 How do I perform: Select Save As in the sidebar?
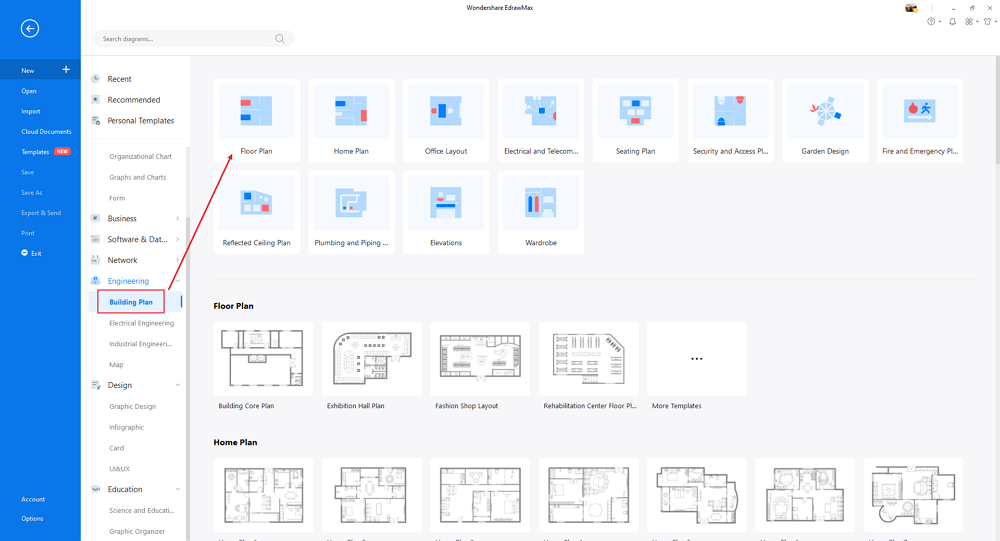pos(31,193)
